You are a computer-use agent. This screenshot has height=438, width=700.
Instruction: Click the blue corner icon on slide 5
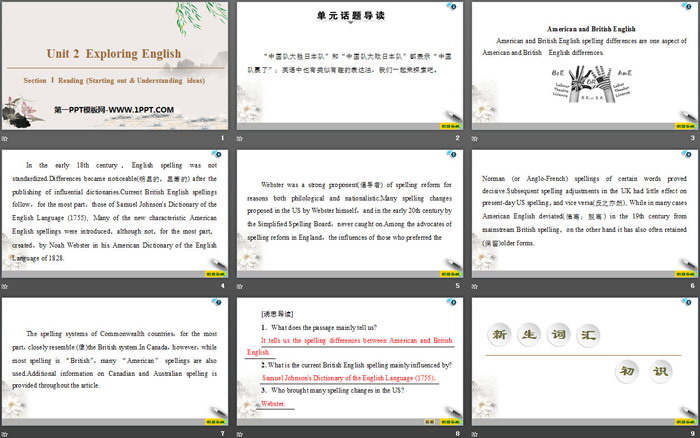tap(452, 154)
